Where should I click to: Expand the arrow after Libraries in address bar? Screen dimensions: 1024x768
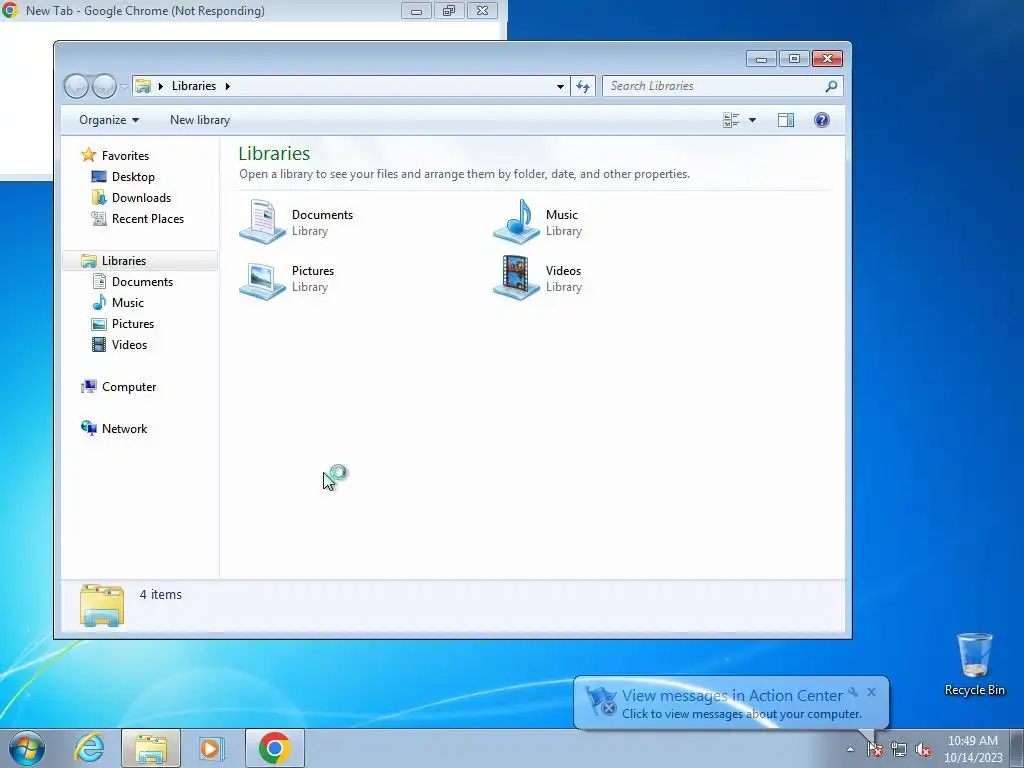tap(227, 86)
